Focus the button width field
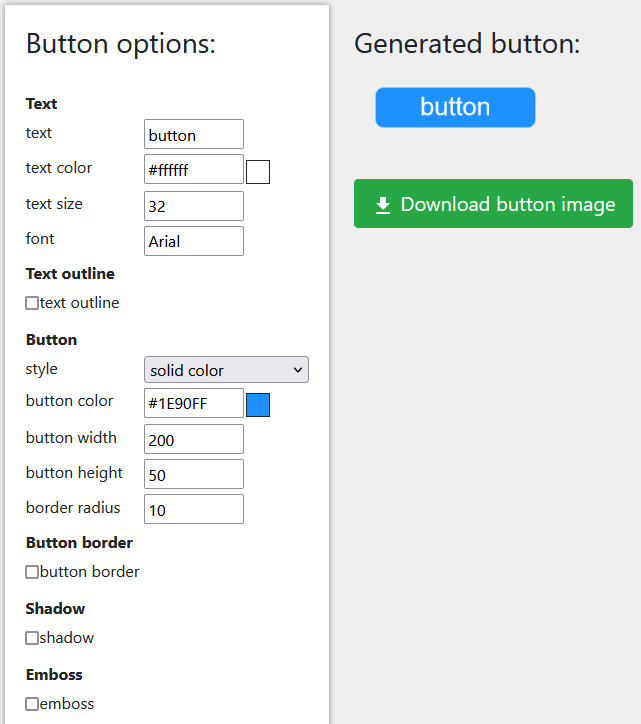Image resolution: width=641 pixels, height=724 pixels. click(194, 439)
